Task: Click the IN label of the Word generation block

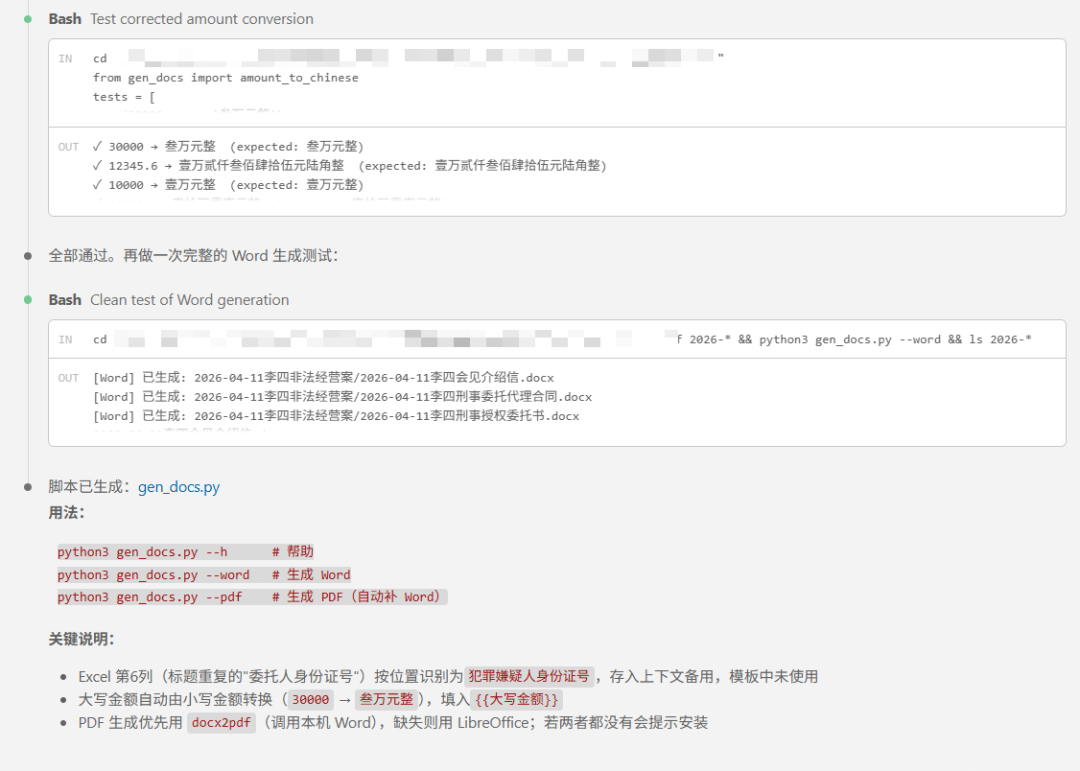Action: click(65, 340)
